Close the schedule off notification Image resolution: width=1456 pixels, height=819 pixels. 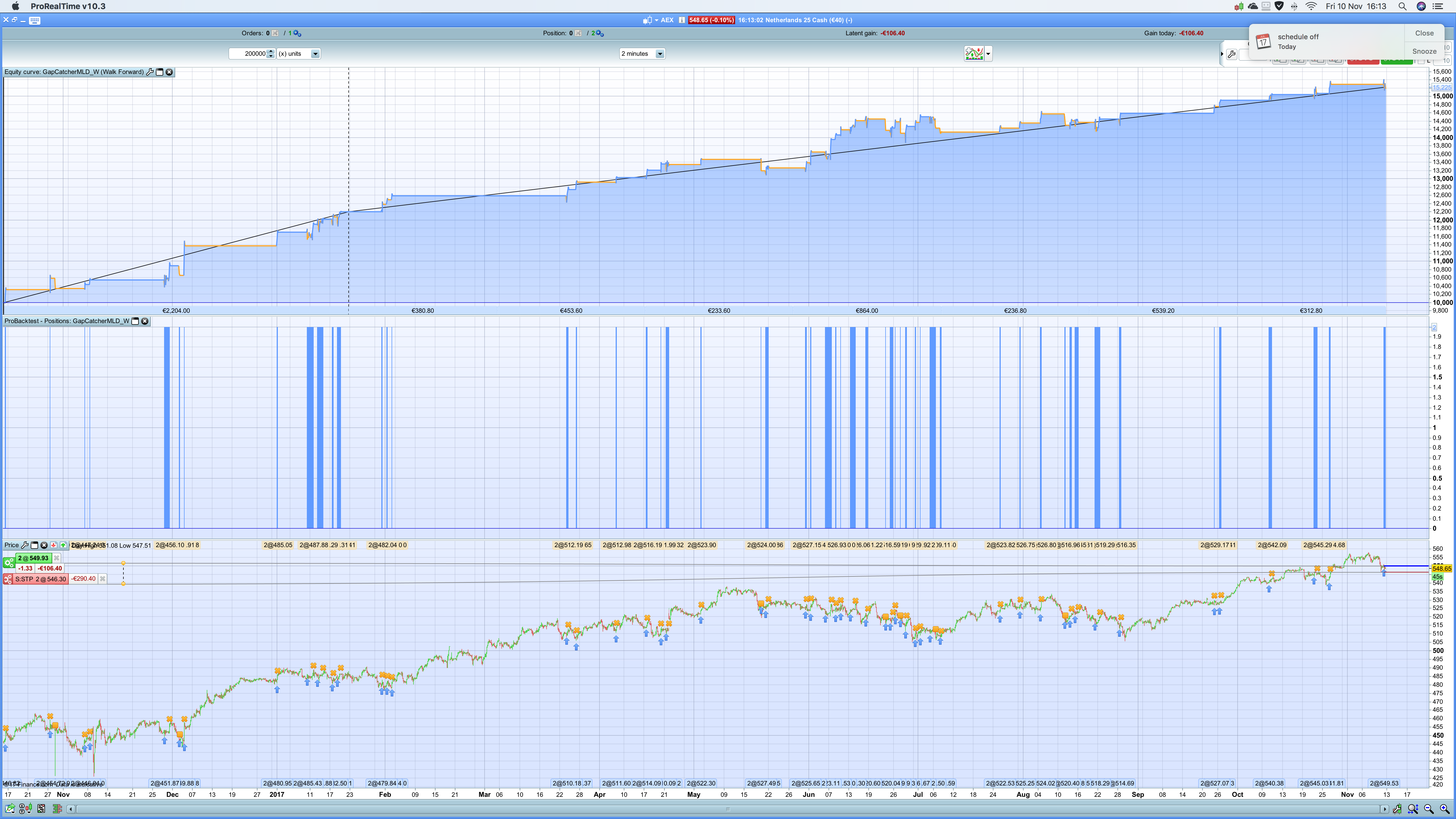pyautogui.click(x=1424, y=33)
